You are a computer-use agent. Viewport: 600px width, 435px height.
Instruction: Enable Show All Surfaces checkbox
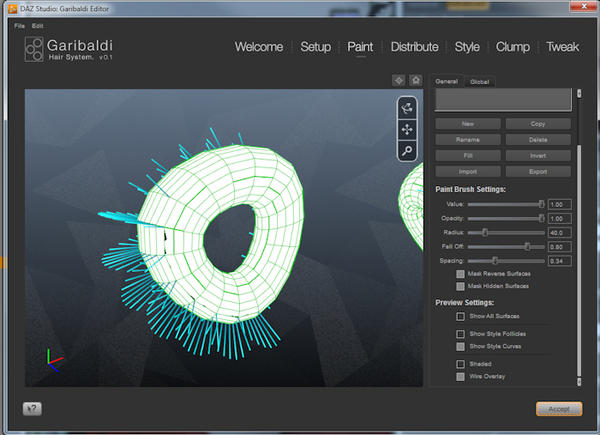tap(460, 316)
